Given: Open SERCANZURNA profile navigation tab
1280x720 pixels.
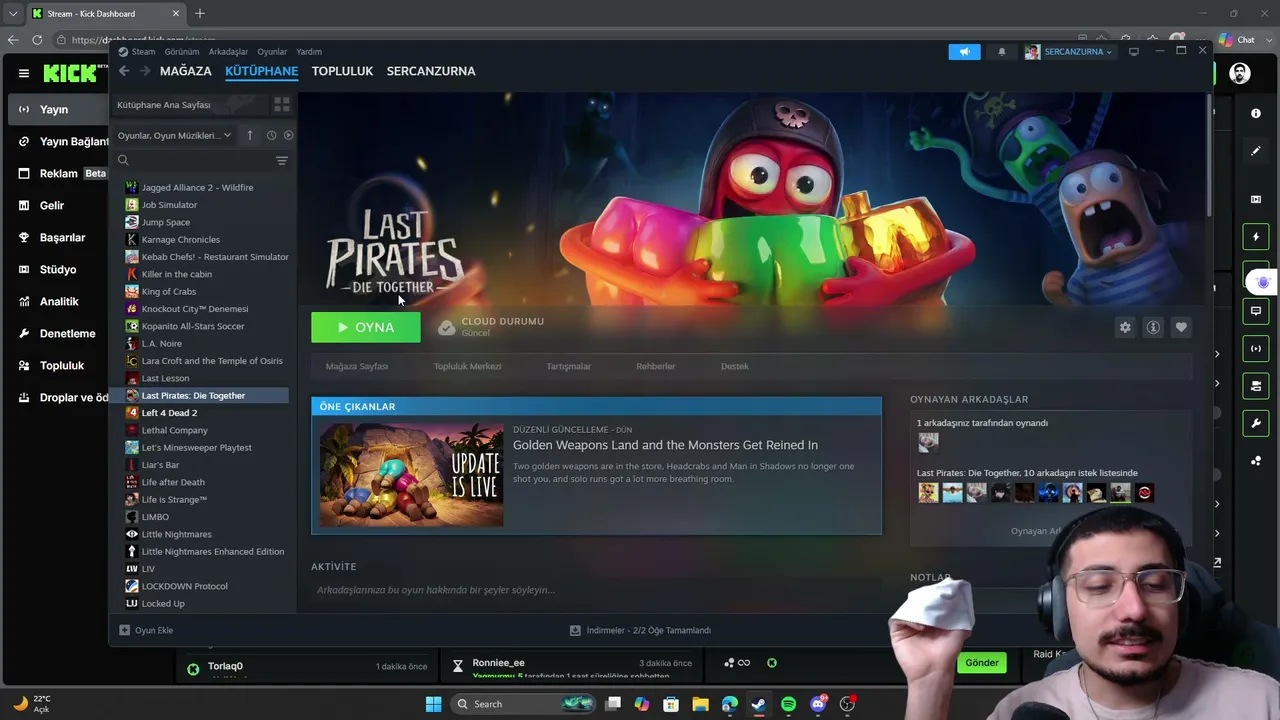Looking at the screenshot, I should coord(431,71).
